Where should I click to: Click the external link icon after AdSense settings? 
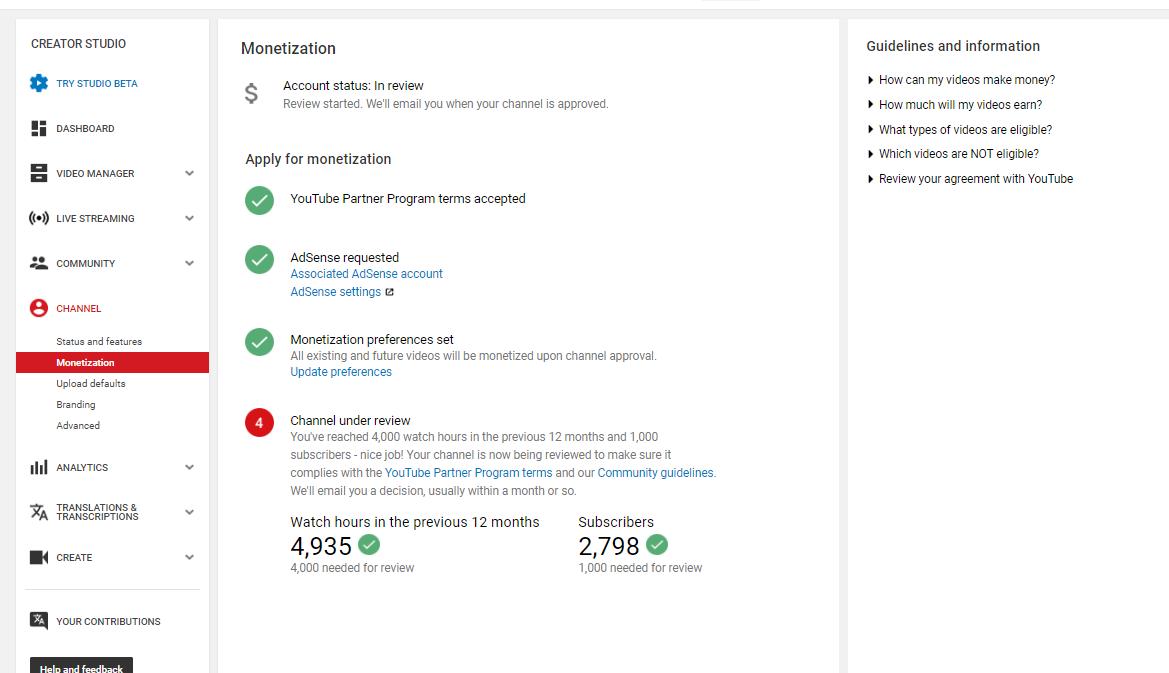[x=389, y=292]
